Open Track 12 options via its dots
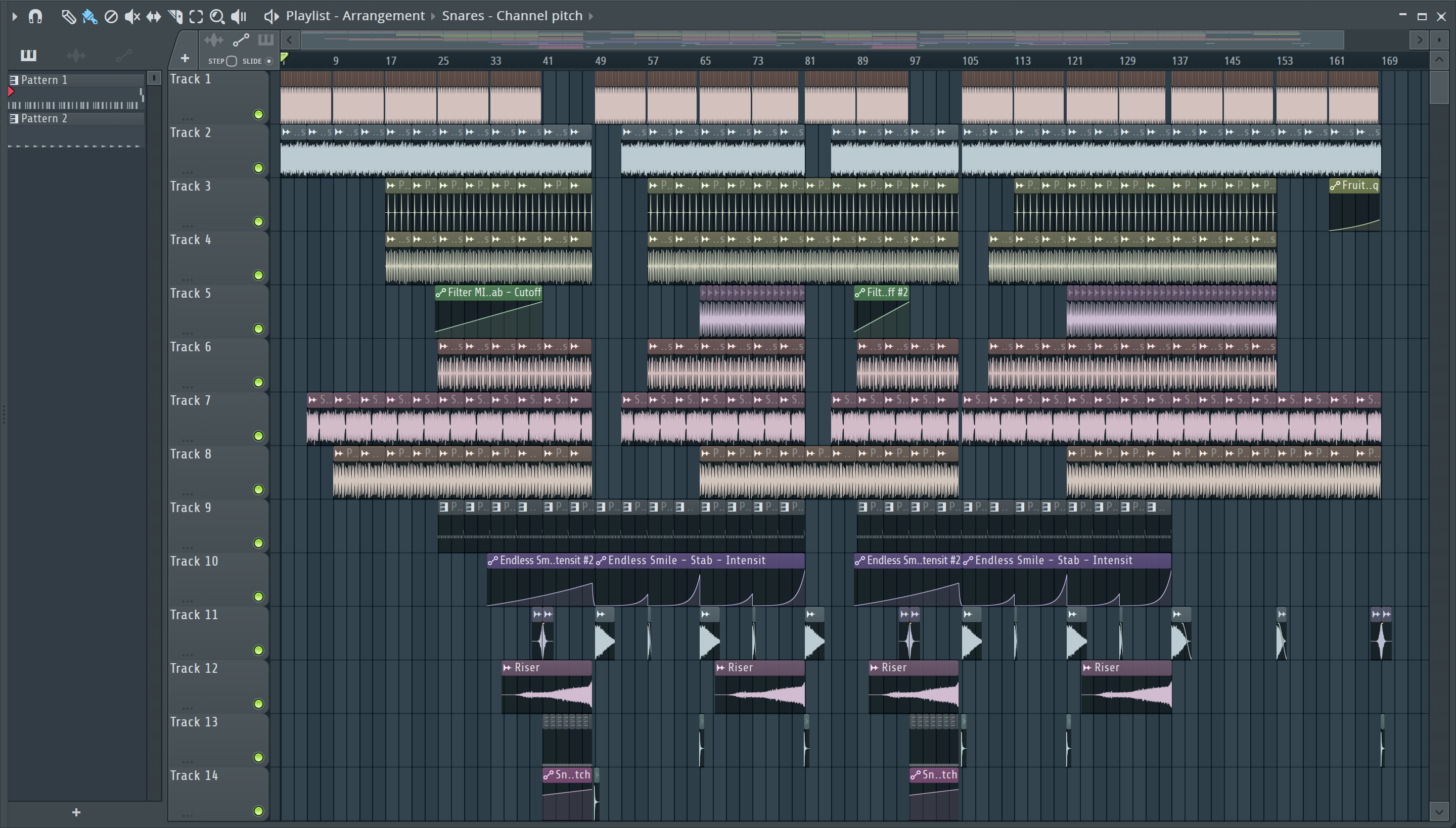The height and width of the screenshot is (828, 1456). coord(187,709)
